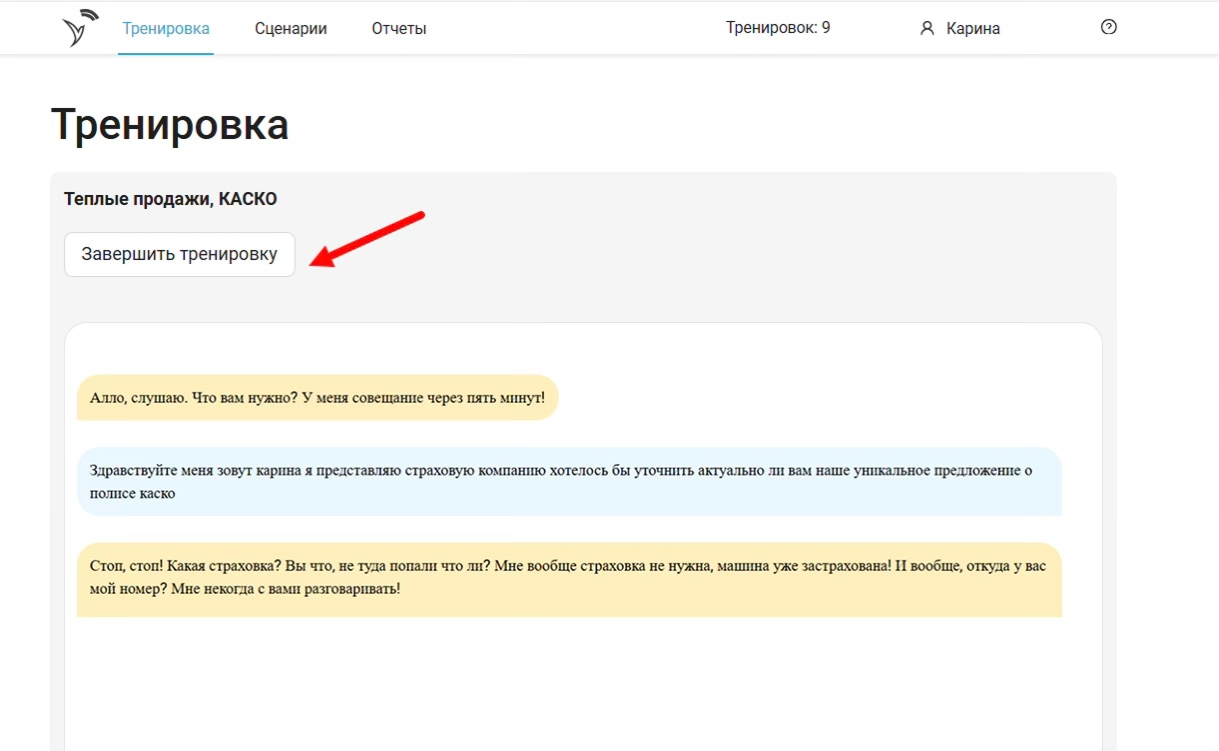The width and height of the screenshot is (1219, 751).
Task: Switch to the Тренировка tab
Action: [x=166, y=29]
